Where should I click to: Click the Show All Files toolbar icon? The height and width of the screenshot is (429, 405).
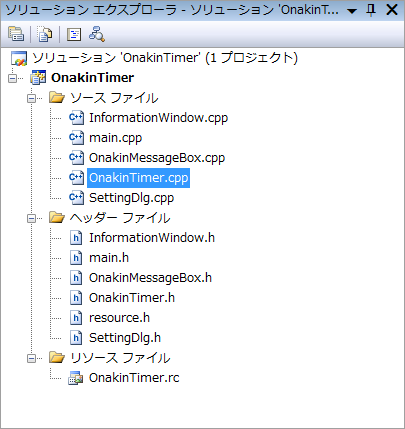click(x=44, y=34)
